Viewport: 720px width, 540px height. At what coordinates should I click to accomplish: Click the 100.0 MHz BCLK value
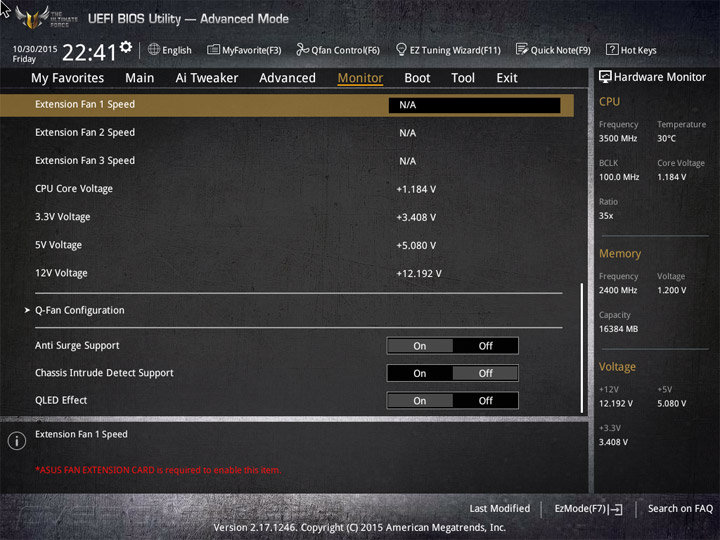[619, 177]
